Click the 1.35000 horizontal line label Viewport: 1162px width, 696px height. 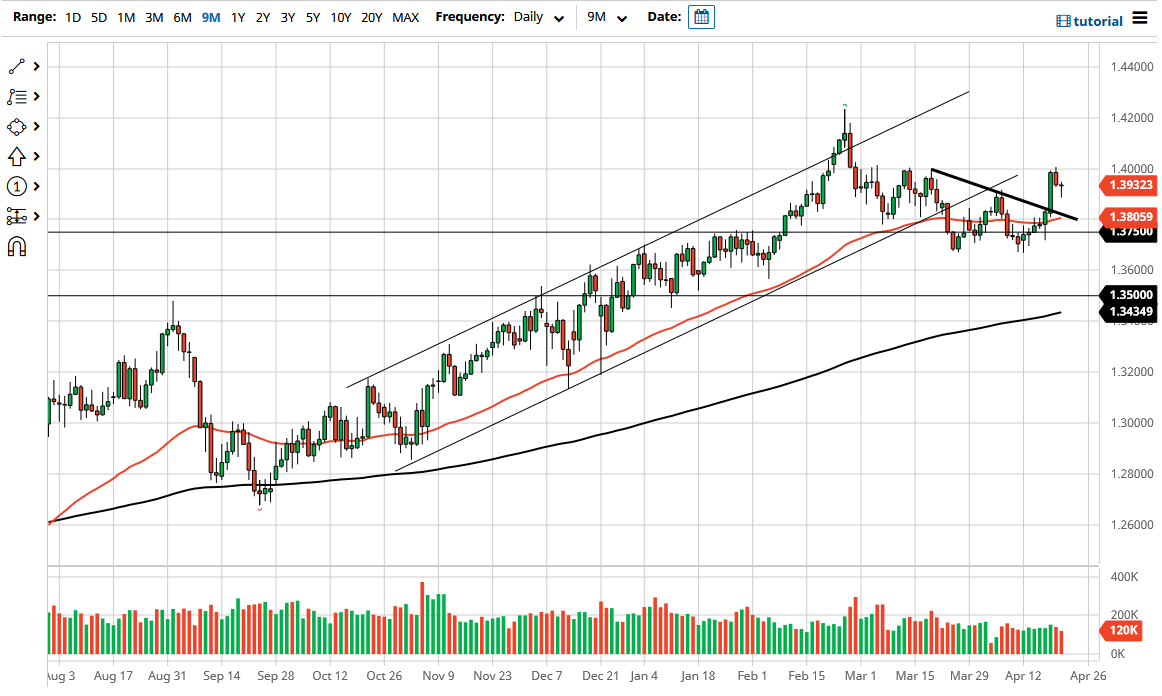coord(1129,295)
